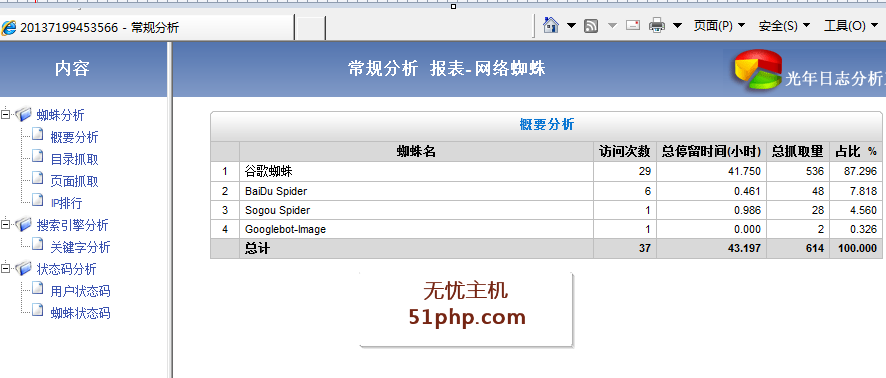Viewport: 886px width, 378px height.
Task: Click the Read mail icon
Action: [x=633, y=25]
